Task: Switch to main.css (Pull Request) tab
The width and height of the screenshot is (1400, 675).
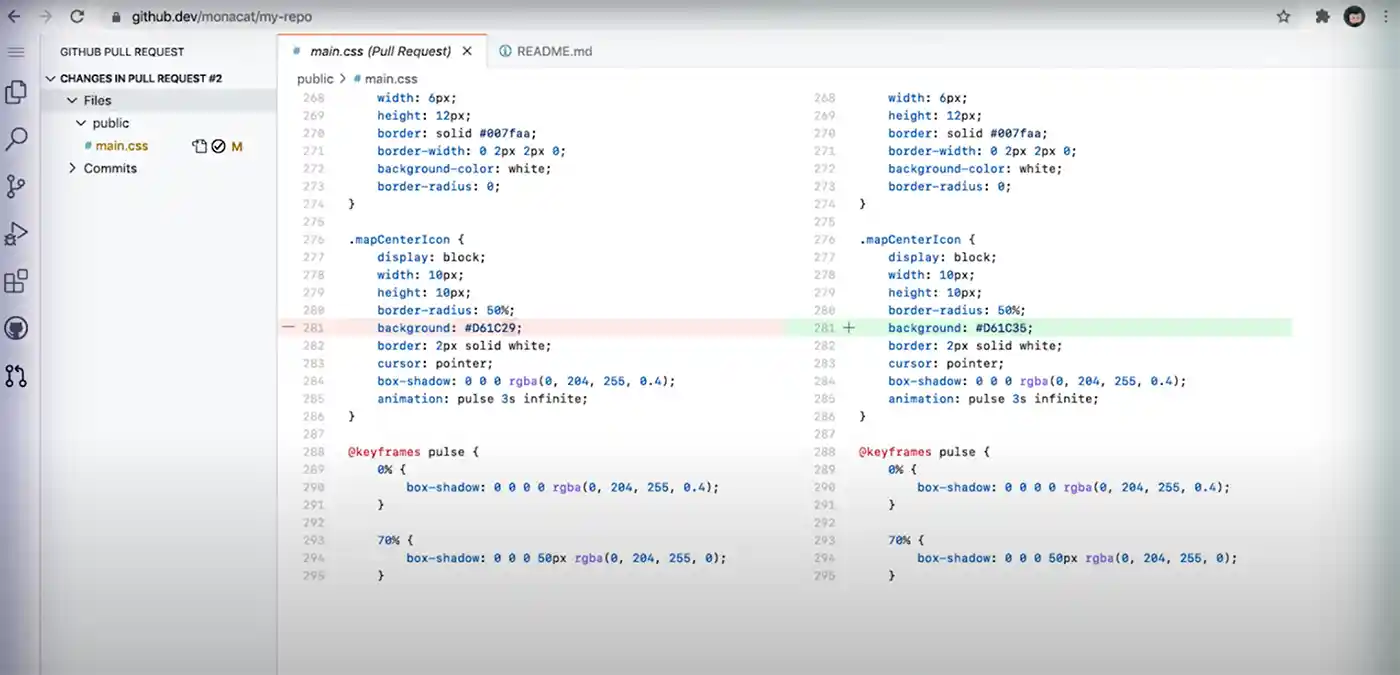Action: pyautogui.click(x=380, y=51)
